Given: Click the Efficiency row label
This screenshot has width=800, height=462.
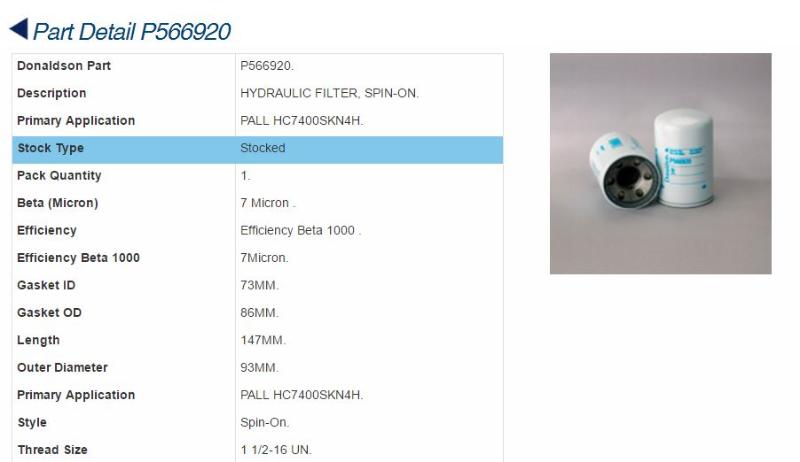Looking at the screenshot, I should point(46,231).
